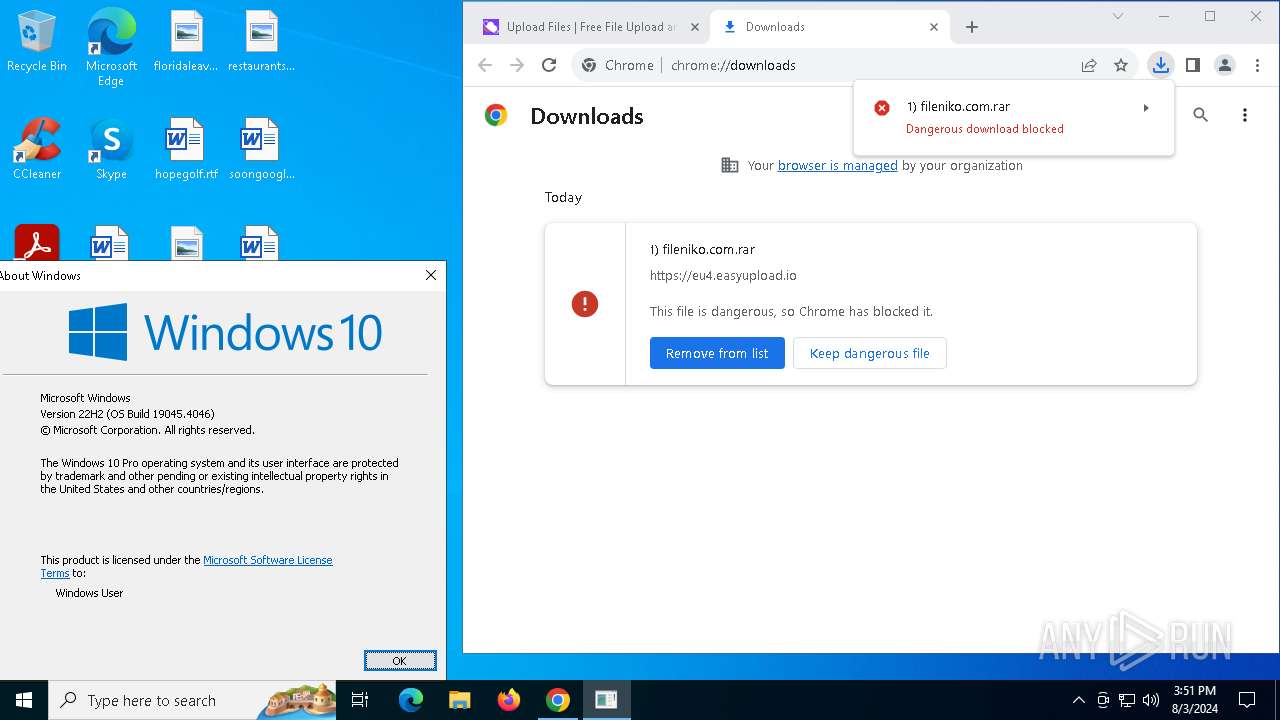Open Task View on taskbar
The width and height of the screenshot is (1280, 720).
360,700
